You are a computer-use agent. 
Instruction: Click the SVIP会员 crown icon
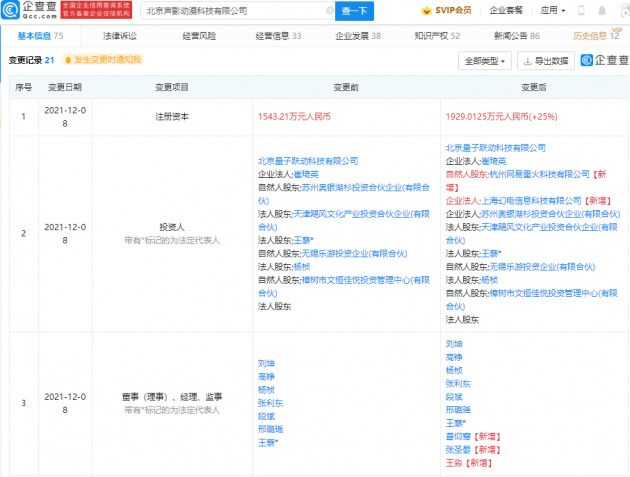point(424,12)
